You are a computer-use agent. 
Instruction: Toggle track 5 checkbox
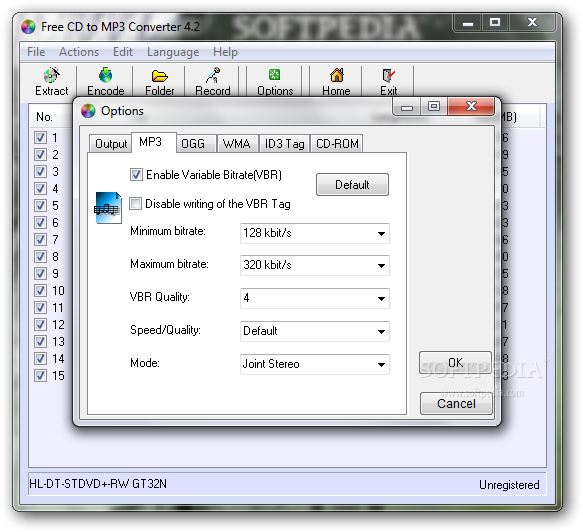[x=41, y=206]
